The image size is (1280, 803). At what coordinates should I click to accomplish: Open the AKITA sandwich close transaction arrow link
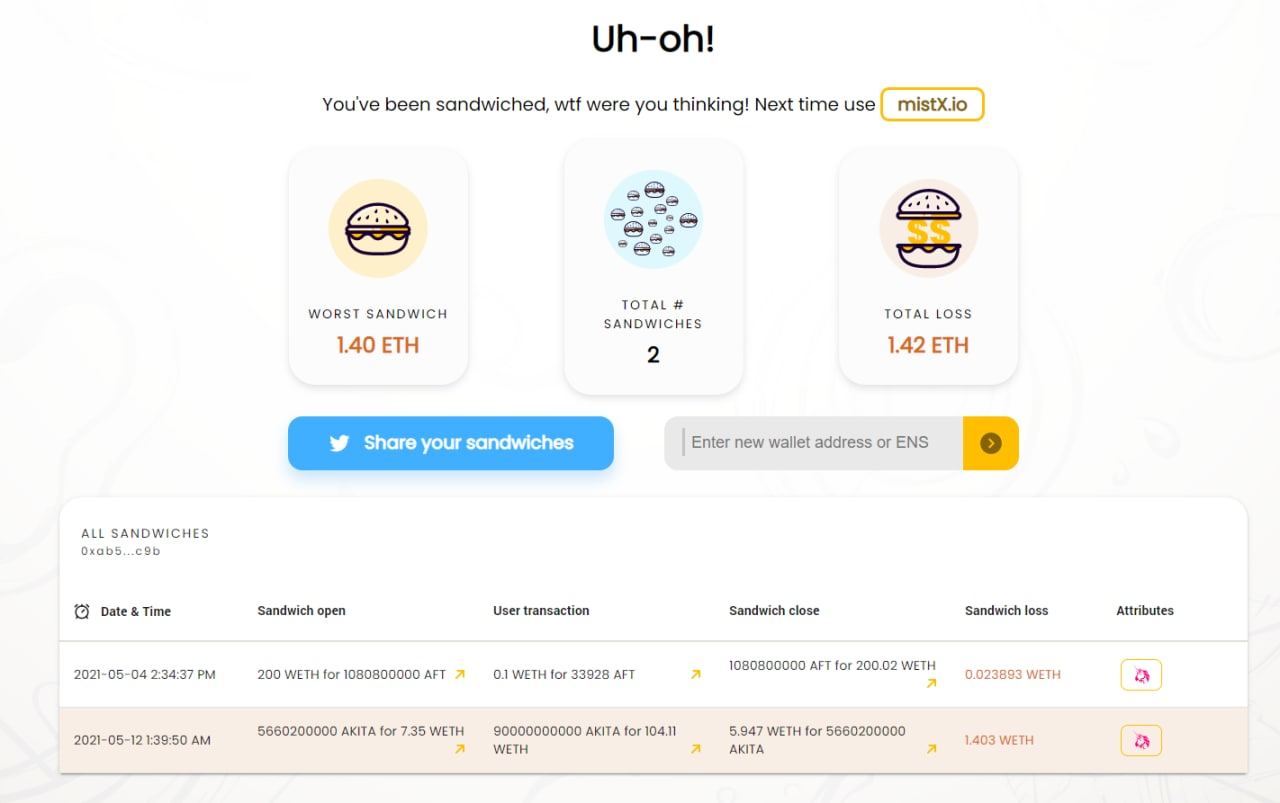click(931, 749)
